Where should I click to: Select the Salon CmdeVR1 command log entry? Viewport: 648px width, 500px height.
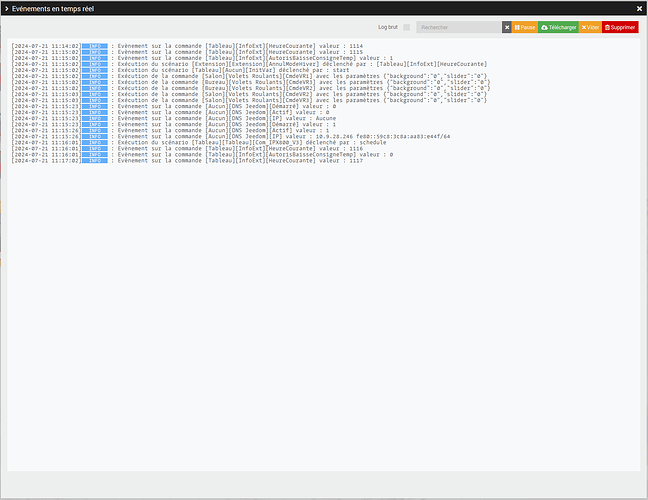point(249,76)
